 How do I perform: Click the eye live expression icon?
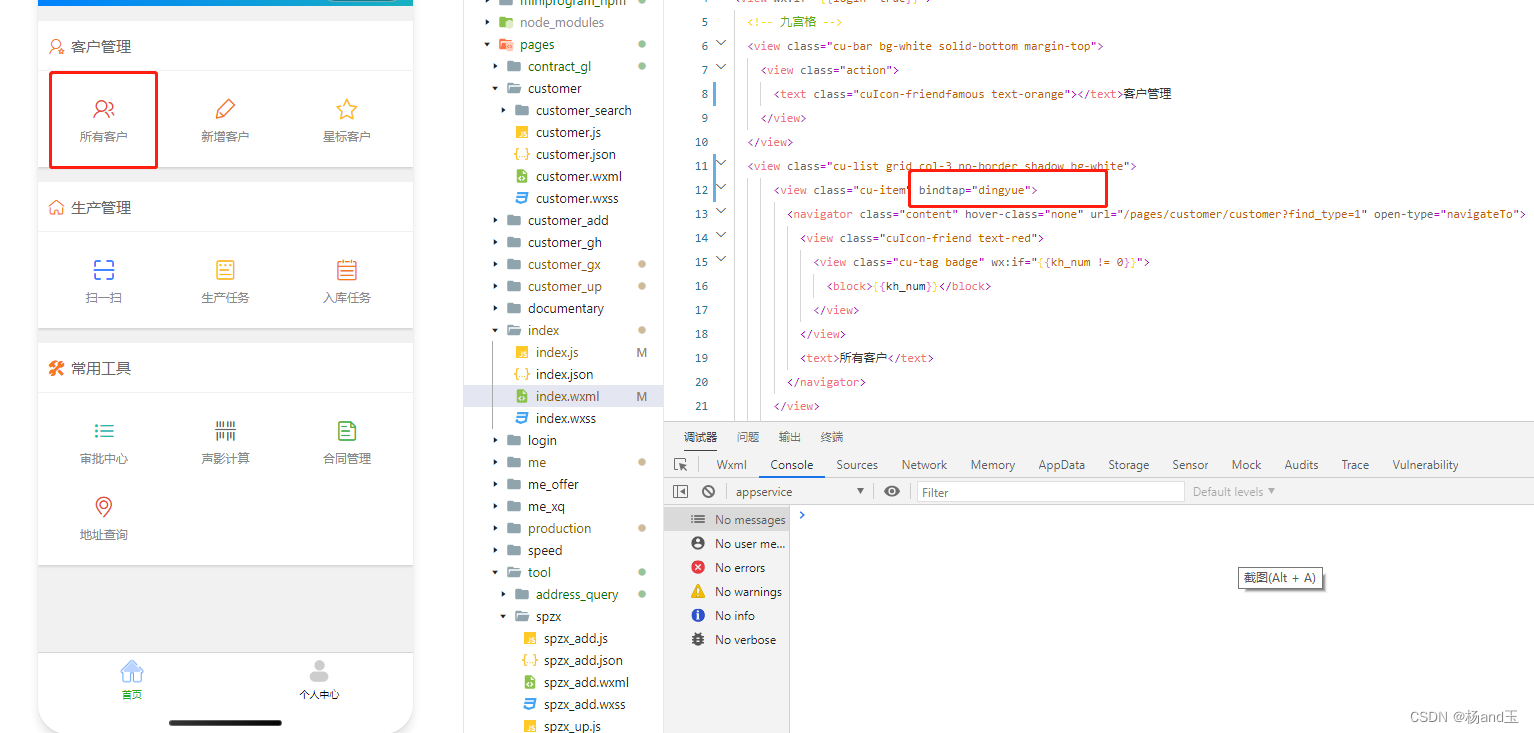pos(892,492)
